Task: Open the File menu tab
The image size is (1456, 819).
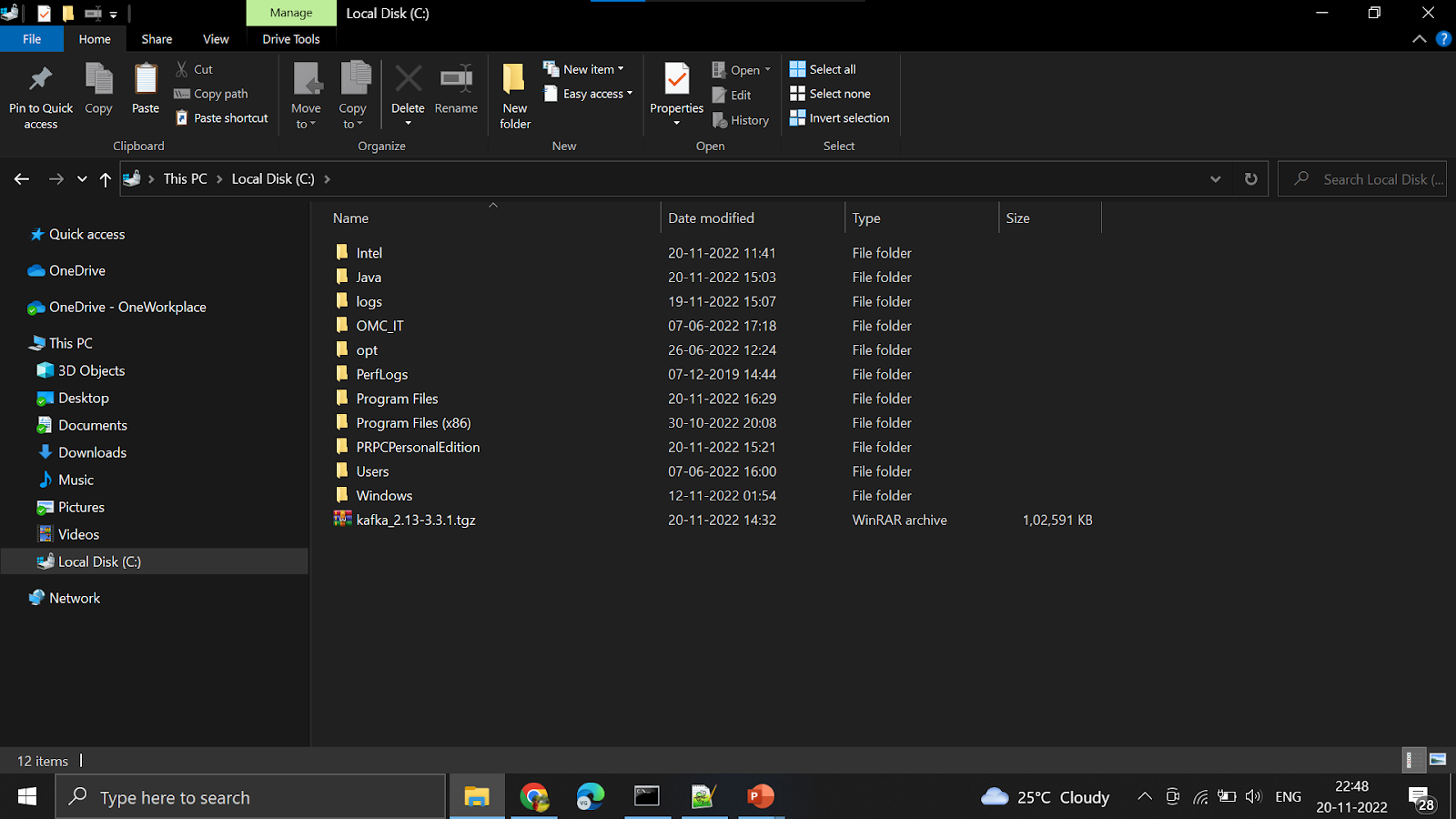Action: pos(32,39)
